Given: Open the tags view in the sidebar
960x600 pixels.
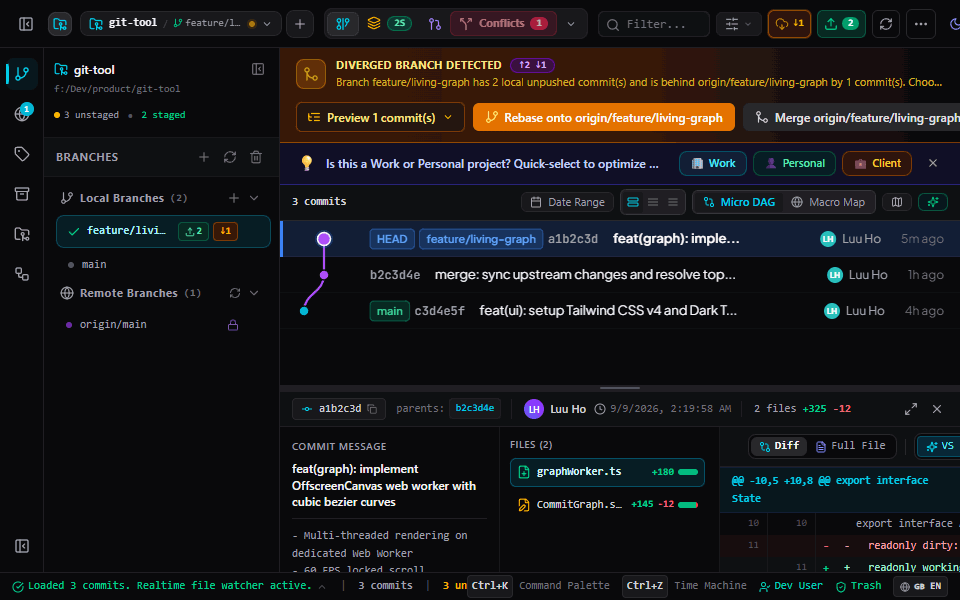Looking at the screenshot, I should (x=22, y=154).
